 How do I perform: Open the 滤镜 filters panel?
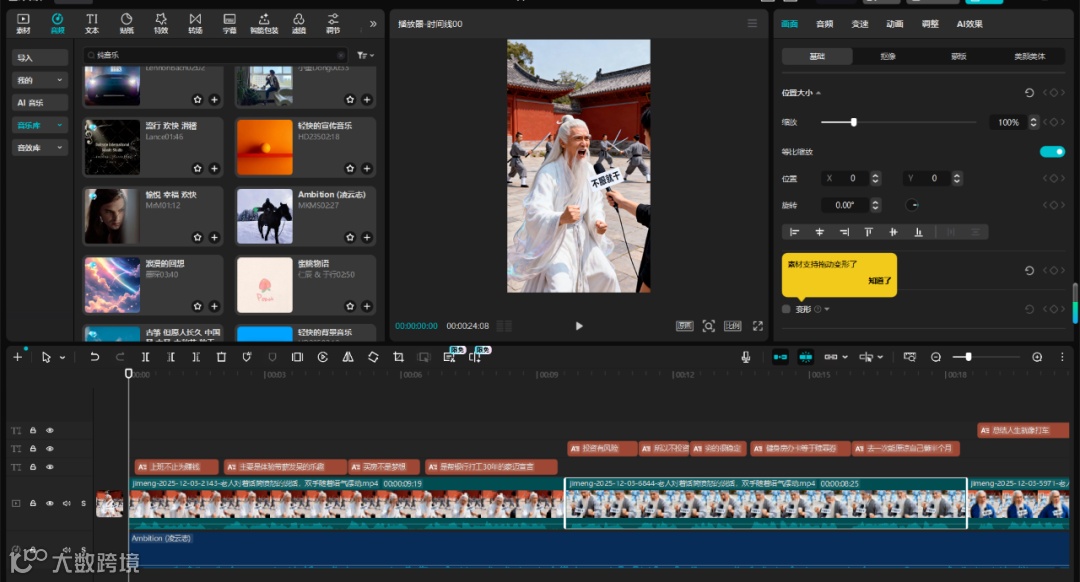coord(299,23)
